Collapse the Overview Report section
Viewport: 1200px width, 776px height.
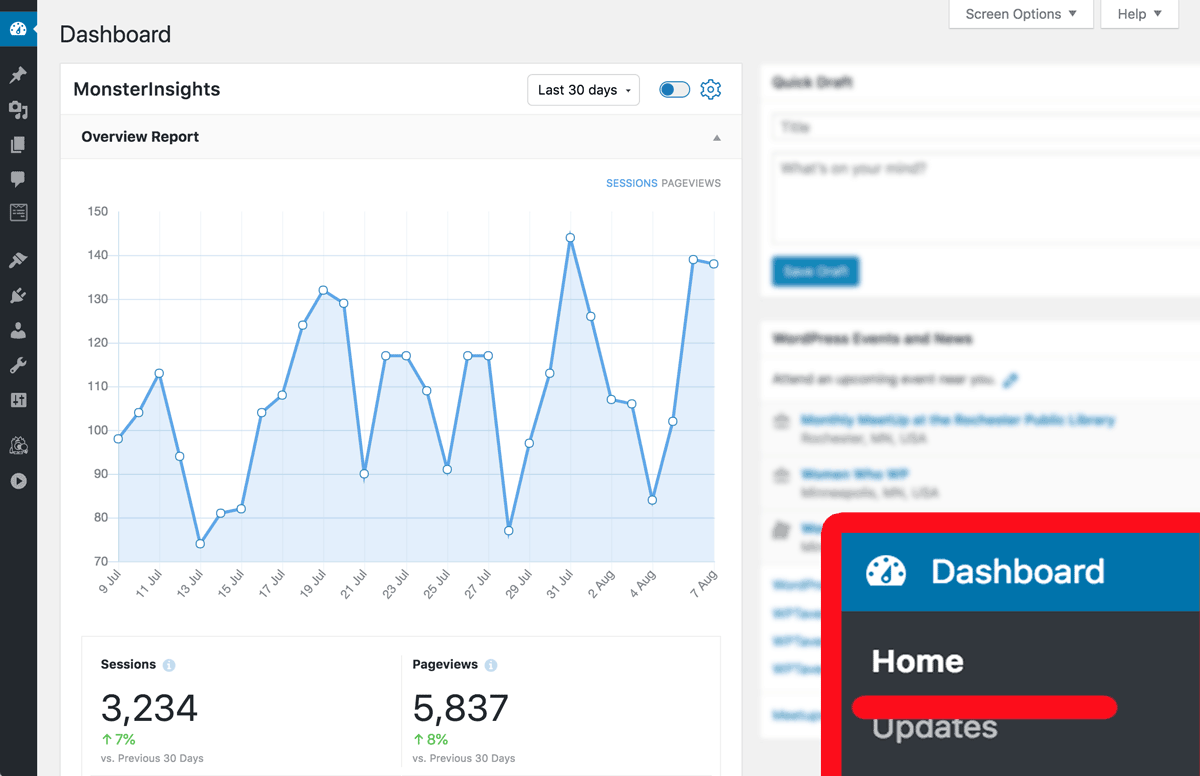(x=717, y=138)
